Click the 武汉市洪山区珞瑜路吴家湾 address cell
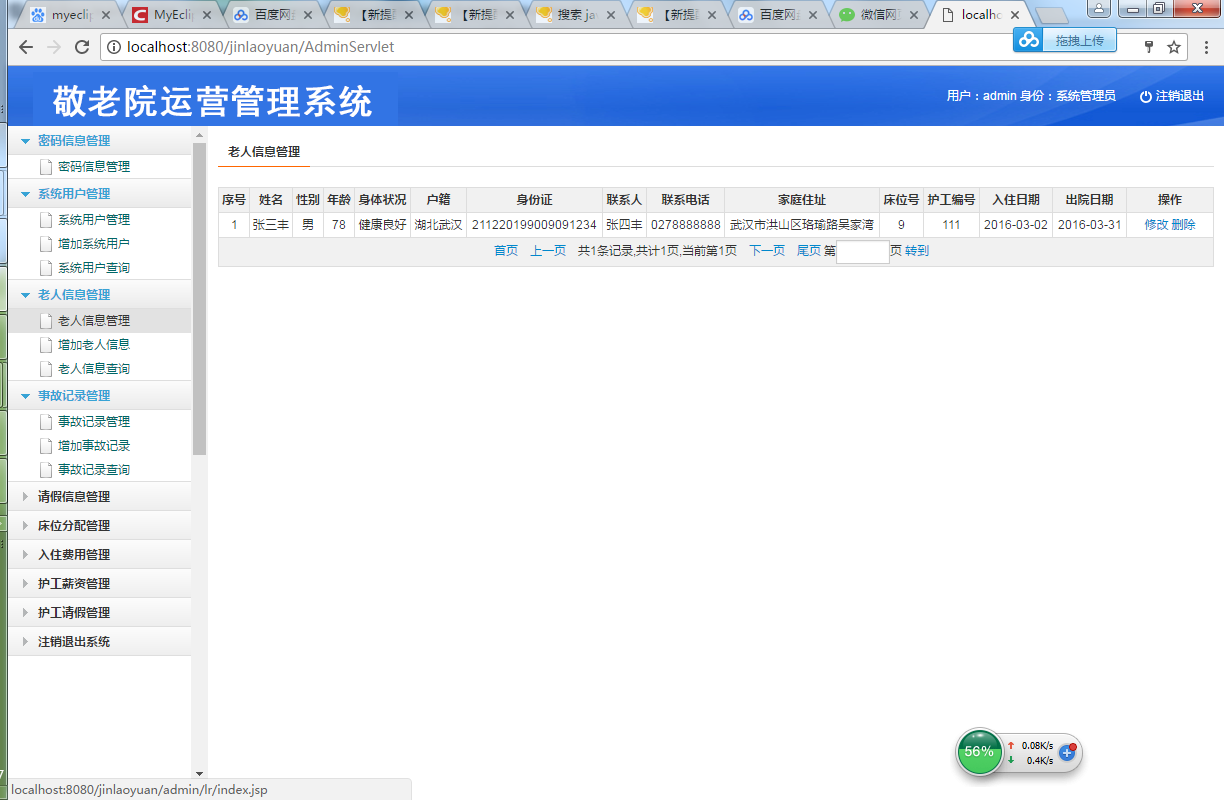 pyautogui.click(x=802, y=225)
